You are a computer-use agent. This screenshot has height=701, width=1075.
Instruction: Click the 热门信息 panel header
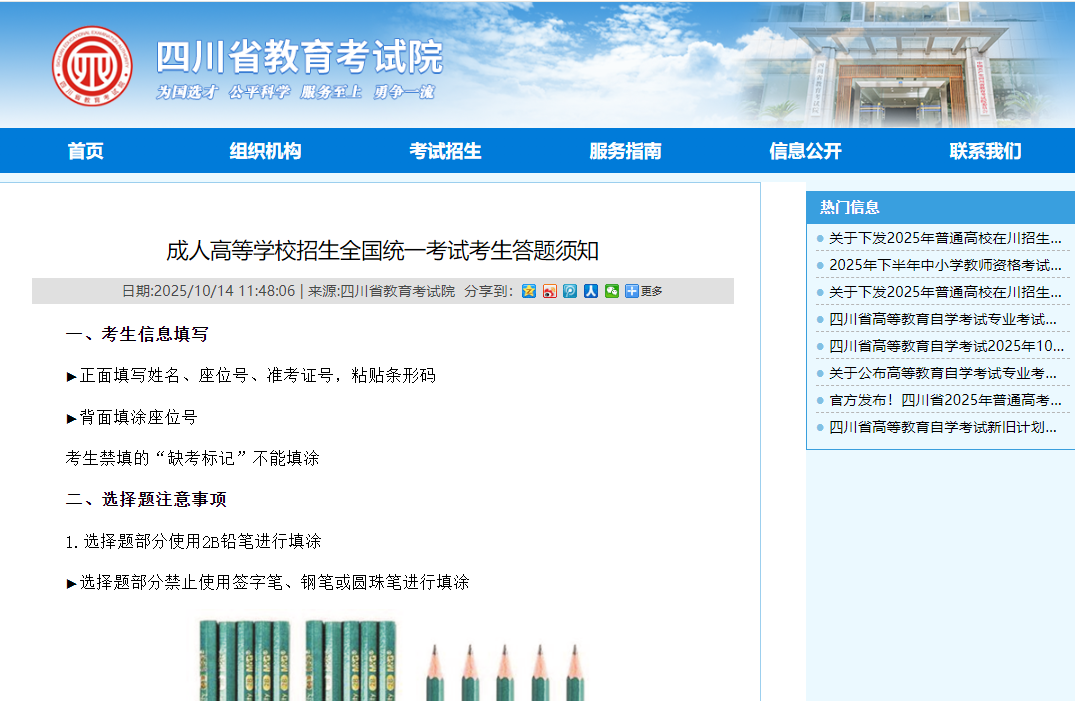[x=850, y=207]
